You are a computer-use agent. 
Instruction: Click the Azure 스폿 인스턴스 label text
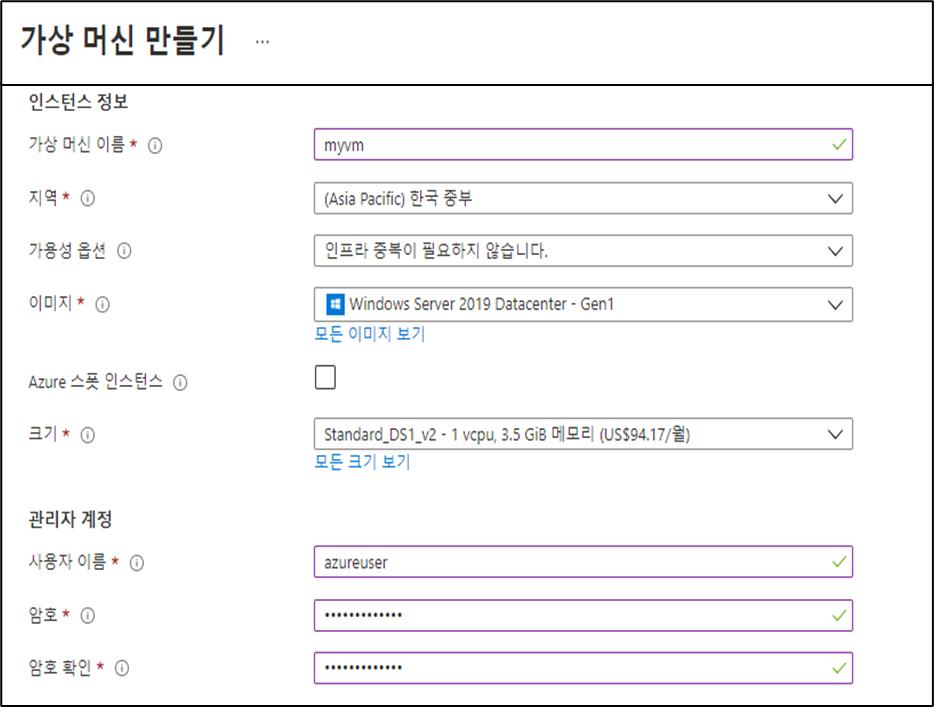[95, 382]
